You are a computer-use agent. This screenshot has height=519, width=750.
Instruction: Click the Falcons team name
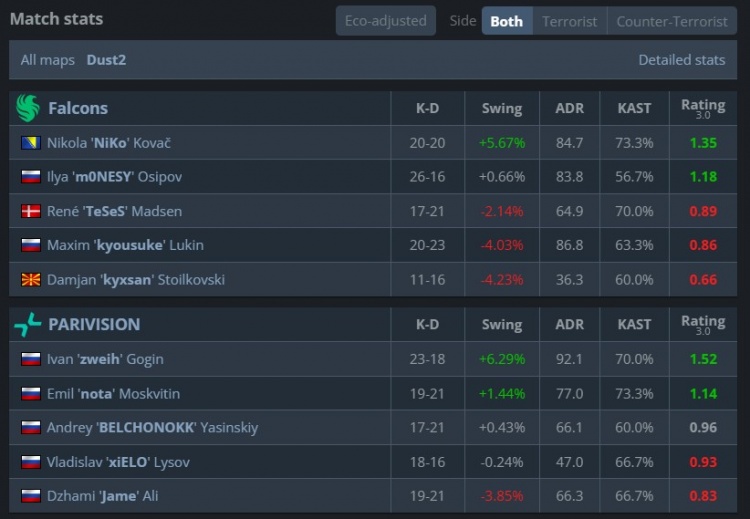(78, 108)
